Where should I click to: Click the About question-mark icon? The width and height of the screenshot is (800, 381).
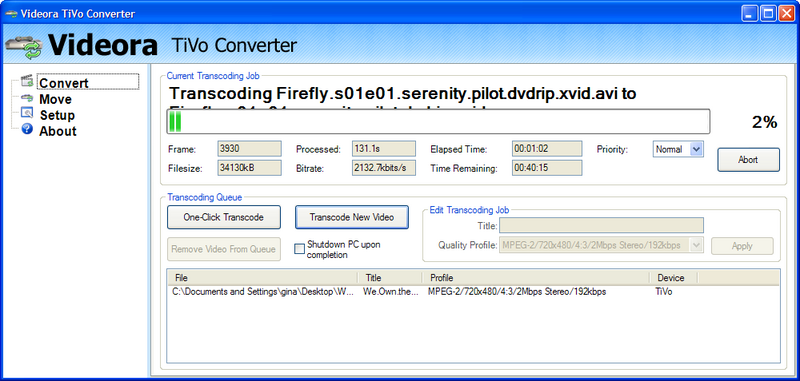(27, 130)
